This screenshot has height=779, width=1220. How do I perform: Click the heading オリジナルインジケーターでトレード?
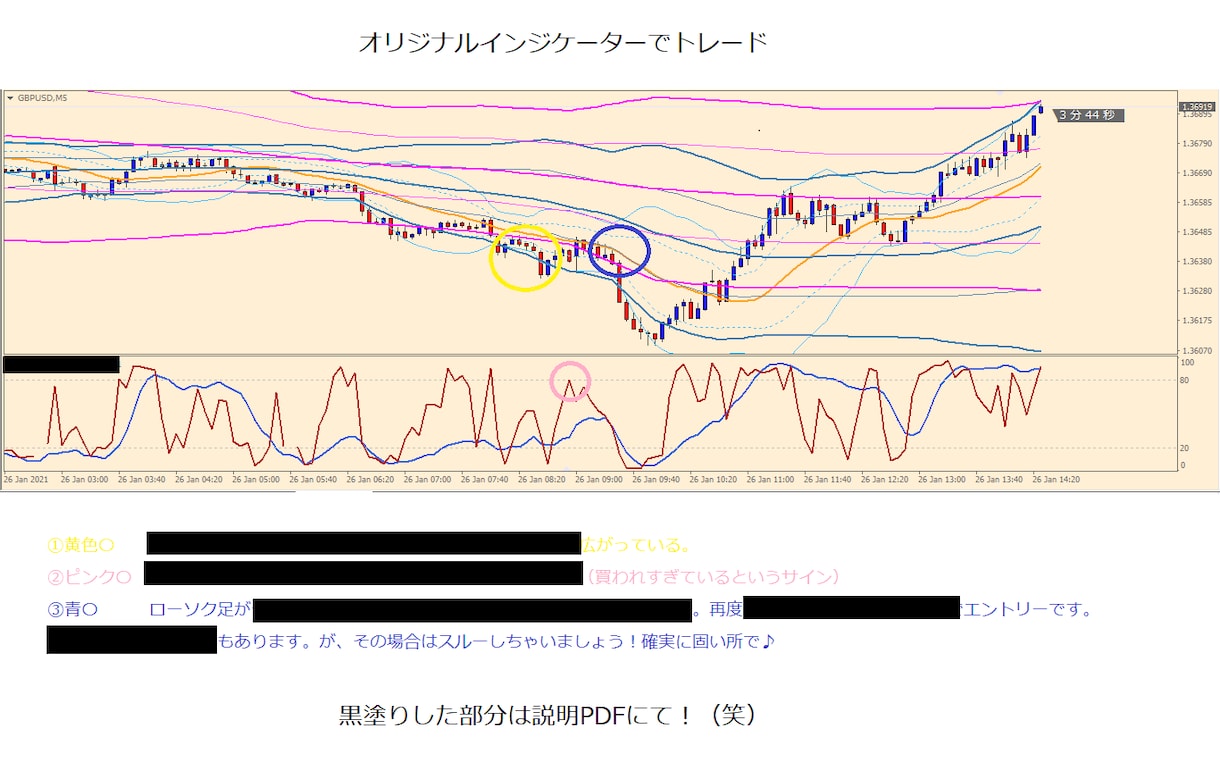tap(563, 43)
